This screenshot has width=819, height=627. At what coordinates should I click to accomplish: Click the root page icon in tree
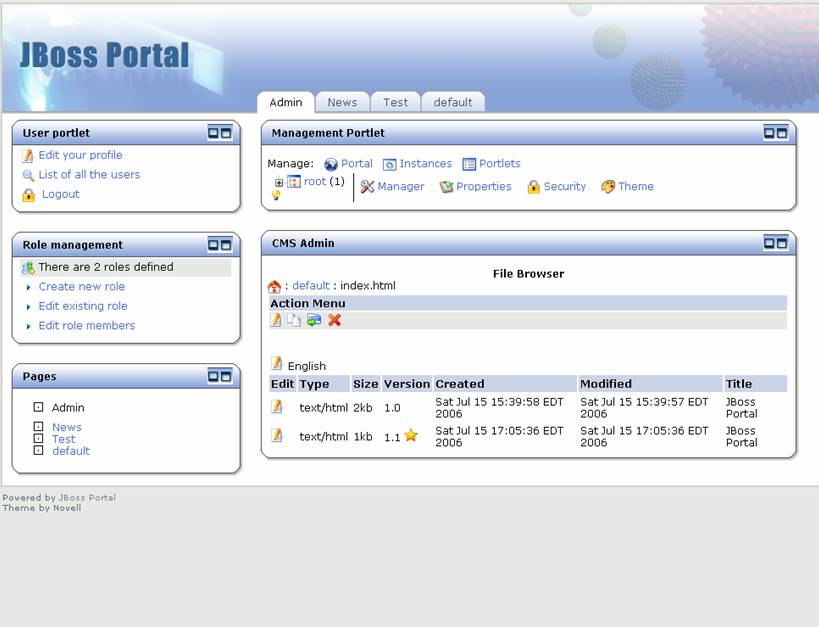(294, 181)
